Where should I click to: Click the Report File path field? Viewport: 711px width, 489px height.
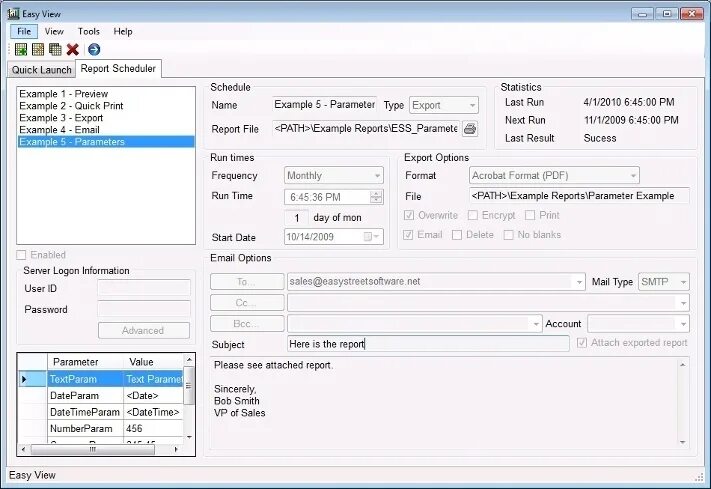[365, 129]
